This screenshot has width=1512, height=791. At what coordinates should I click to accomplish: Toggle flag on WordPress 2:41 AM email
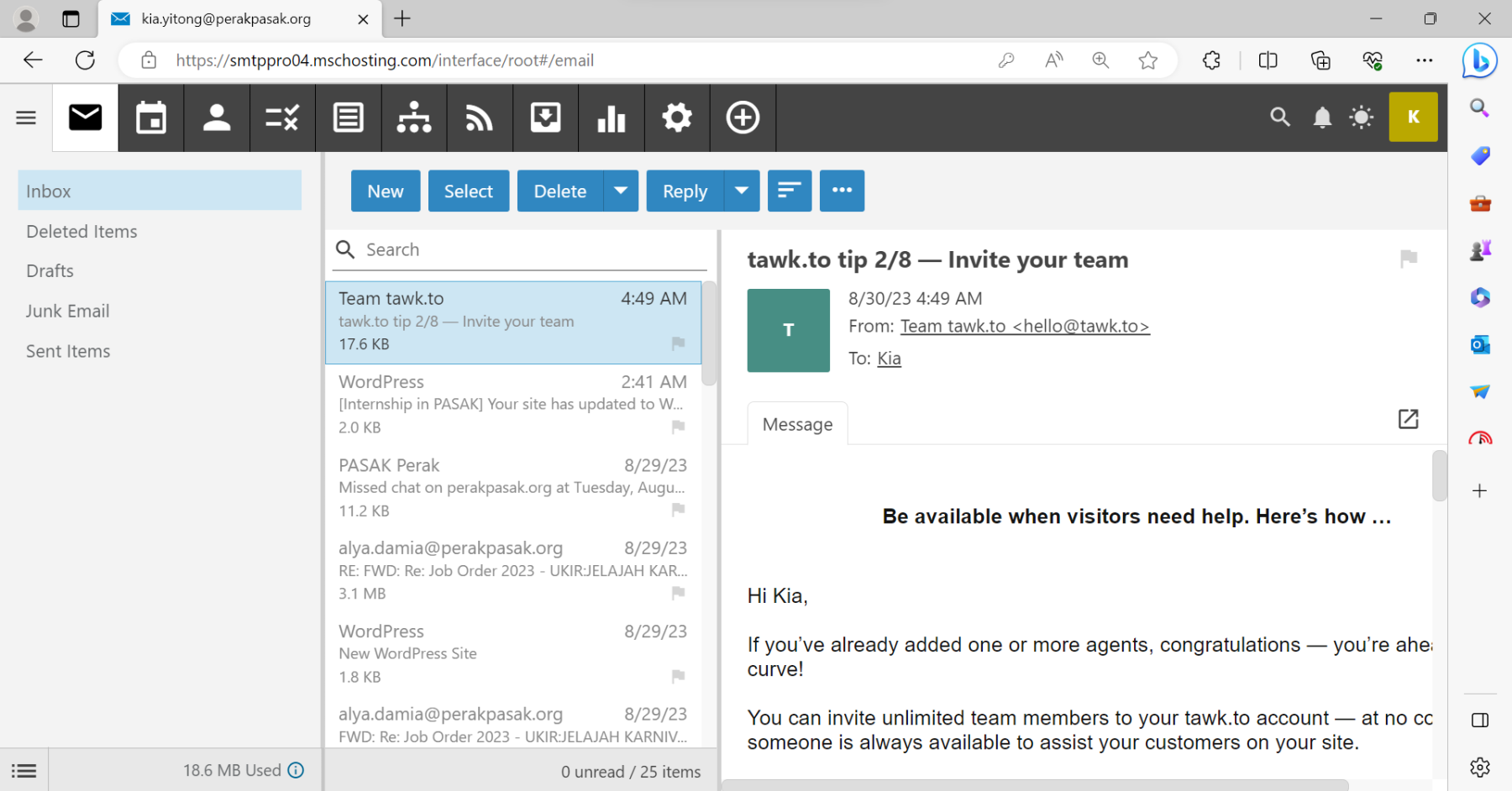(678, 427)
